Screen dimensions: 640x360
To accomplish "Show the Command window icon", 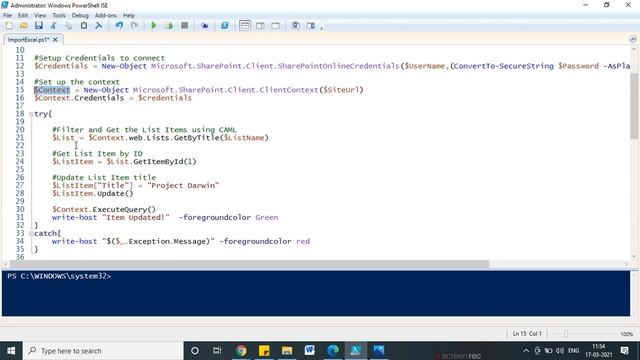I will coord(296,26).
